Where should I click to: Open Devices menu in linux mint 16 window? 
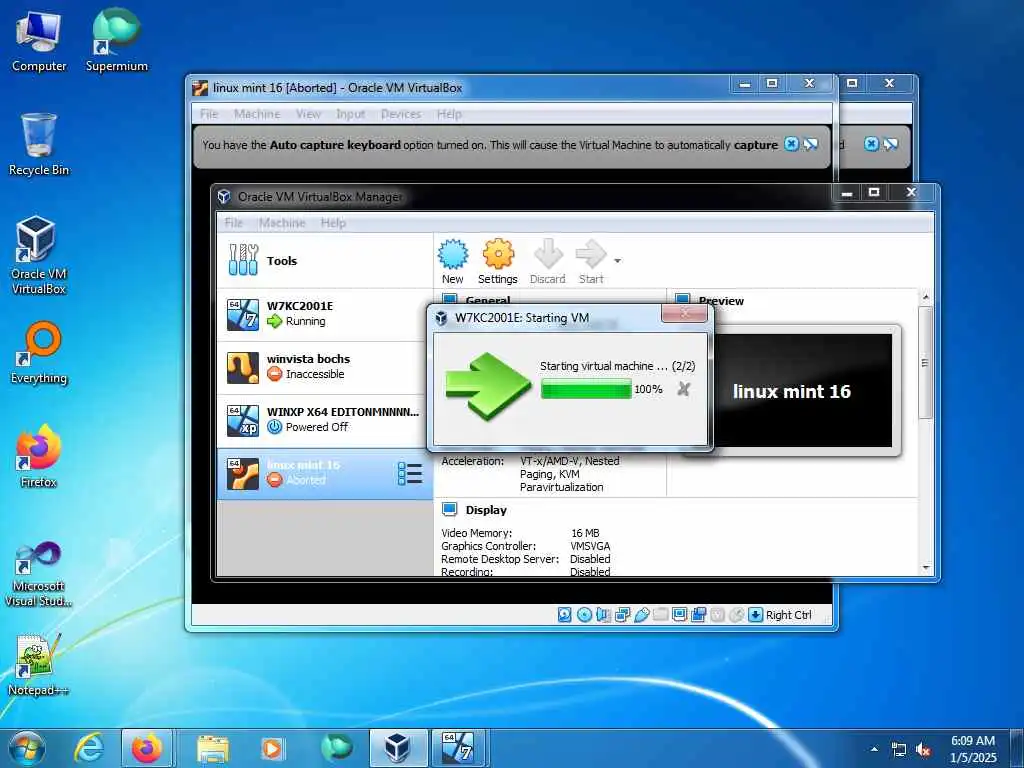pyautogui.click(x=401, y=114)
